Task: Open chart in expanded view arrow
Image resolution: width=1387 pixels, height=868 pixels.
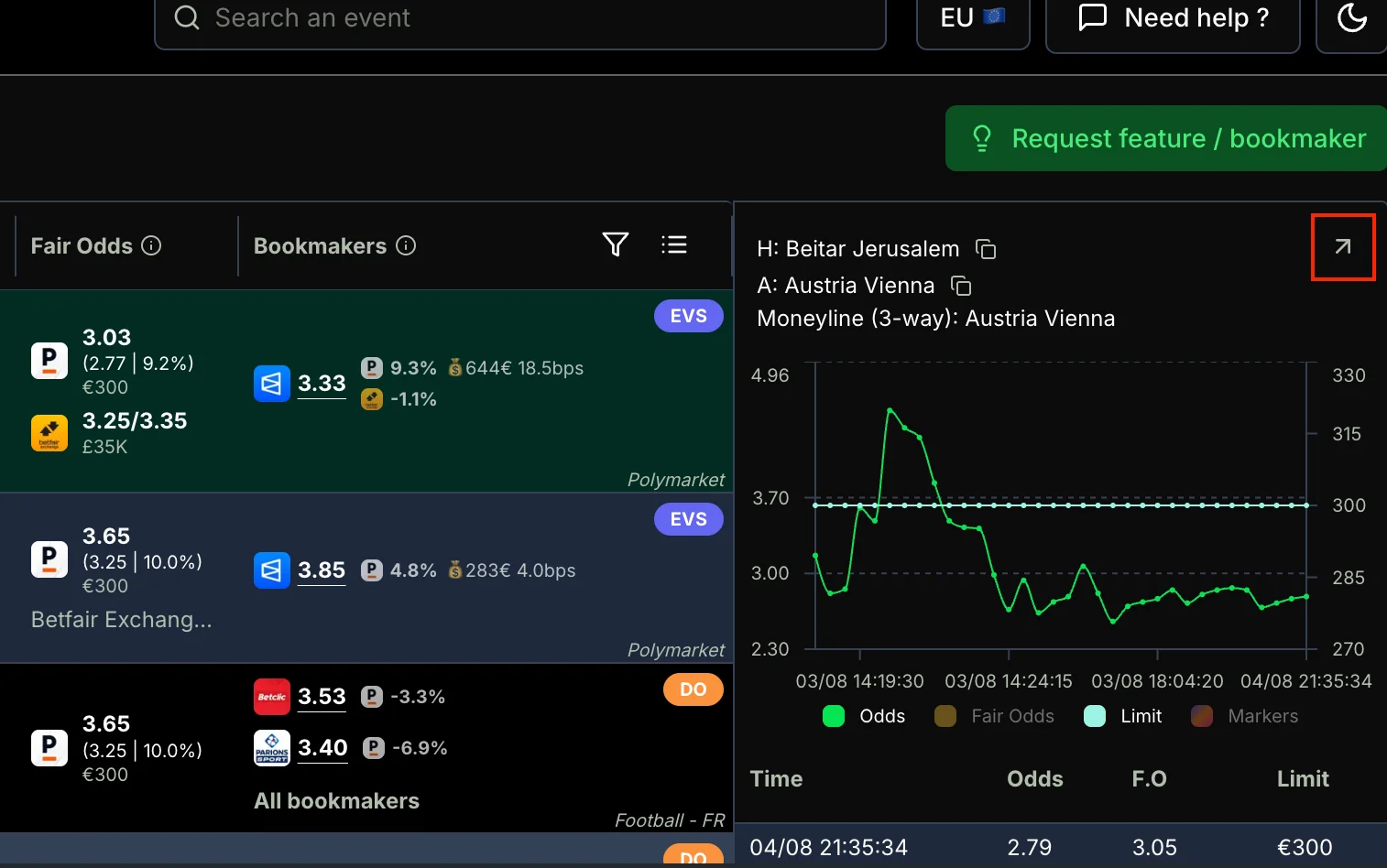Action: coord(1343,246)
